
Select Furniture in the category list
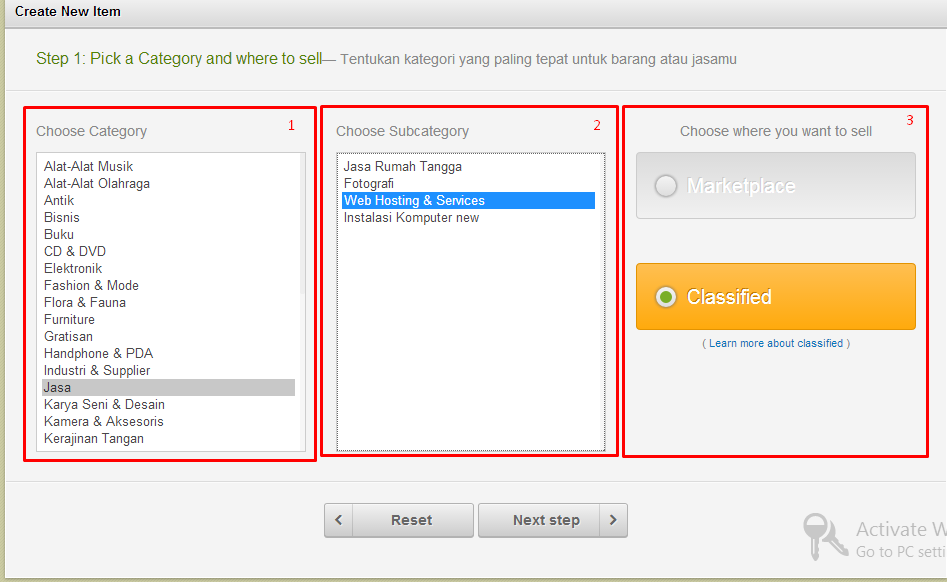click(69, 319)
